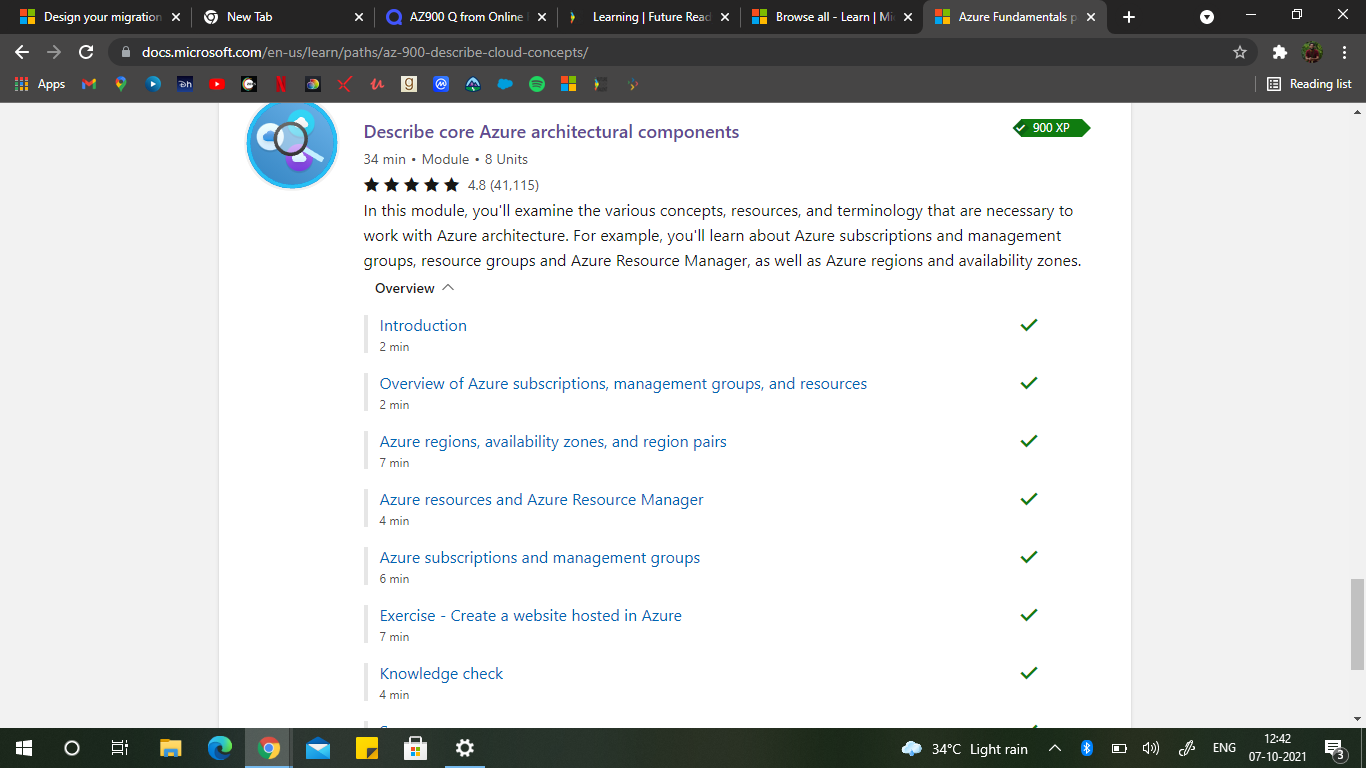This screenshot has width=1366, height=768.
Task: Open the Chrome extensions puzzle icon
Action: coord(1279,52)
